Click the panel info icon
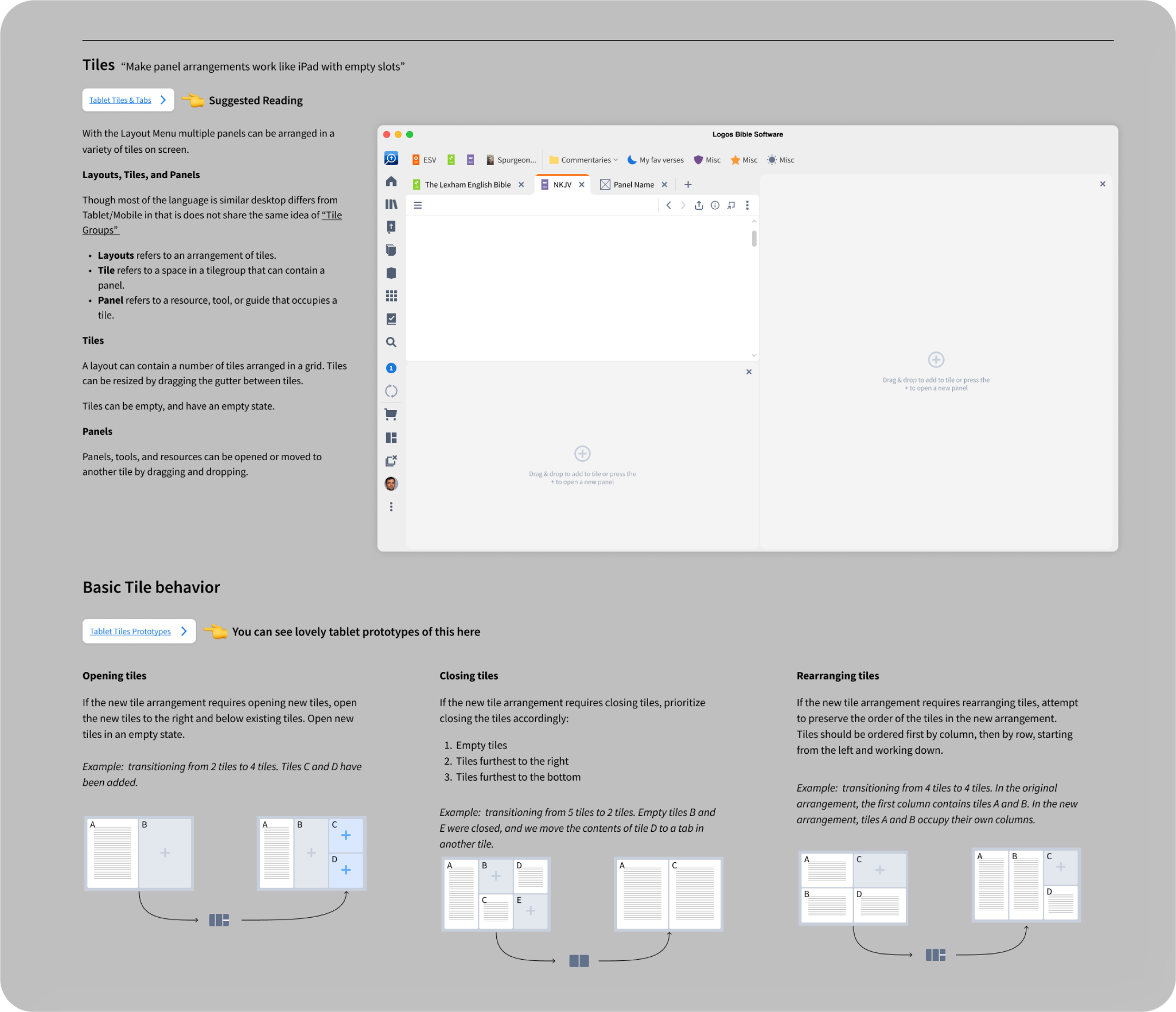 [715, 206]
